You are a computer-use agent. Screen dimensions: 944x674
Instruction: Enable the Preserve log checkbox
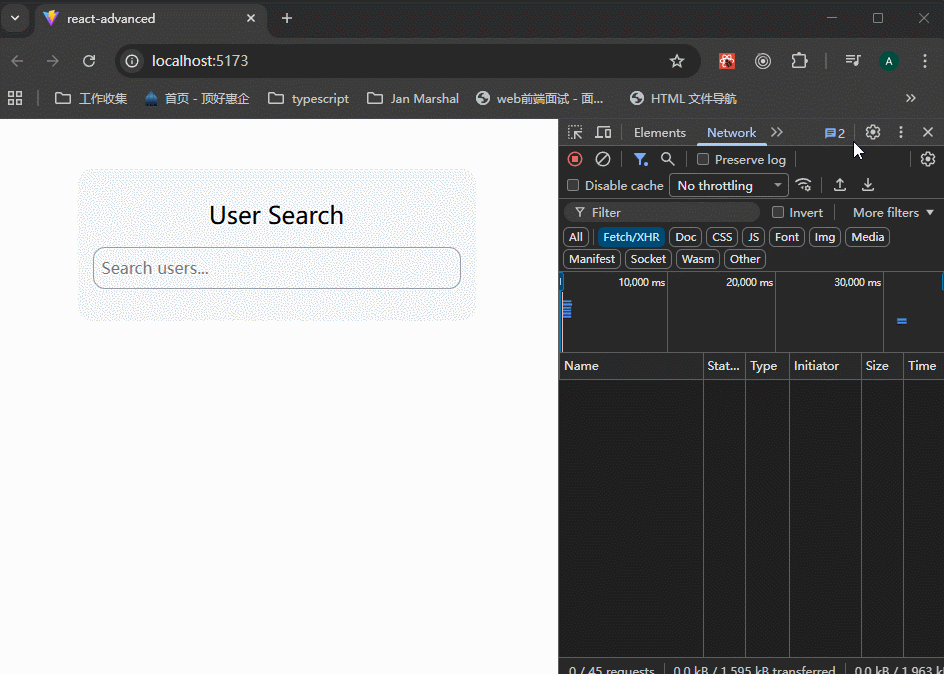pyautogui.click(x=703, y=159)
